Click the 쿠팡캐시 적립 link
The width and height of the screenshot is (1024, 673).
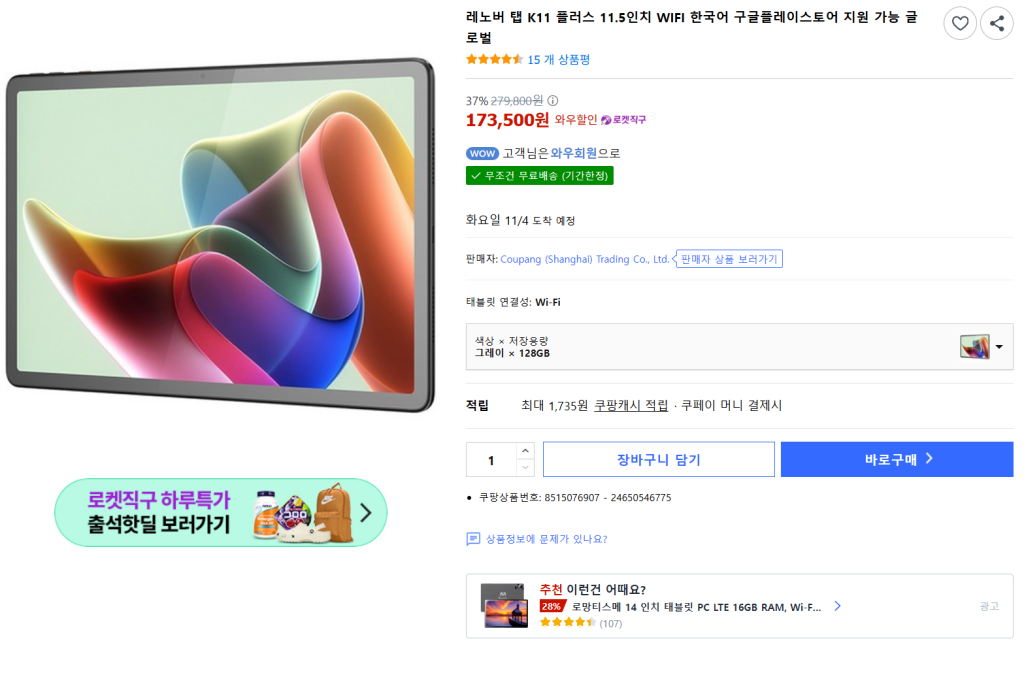[631, 406]
